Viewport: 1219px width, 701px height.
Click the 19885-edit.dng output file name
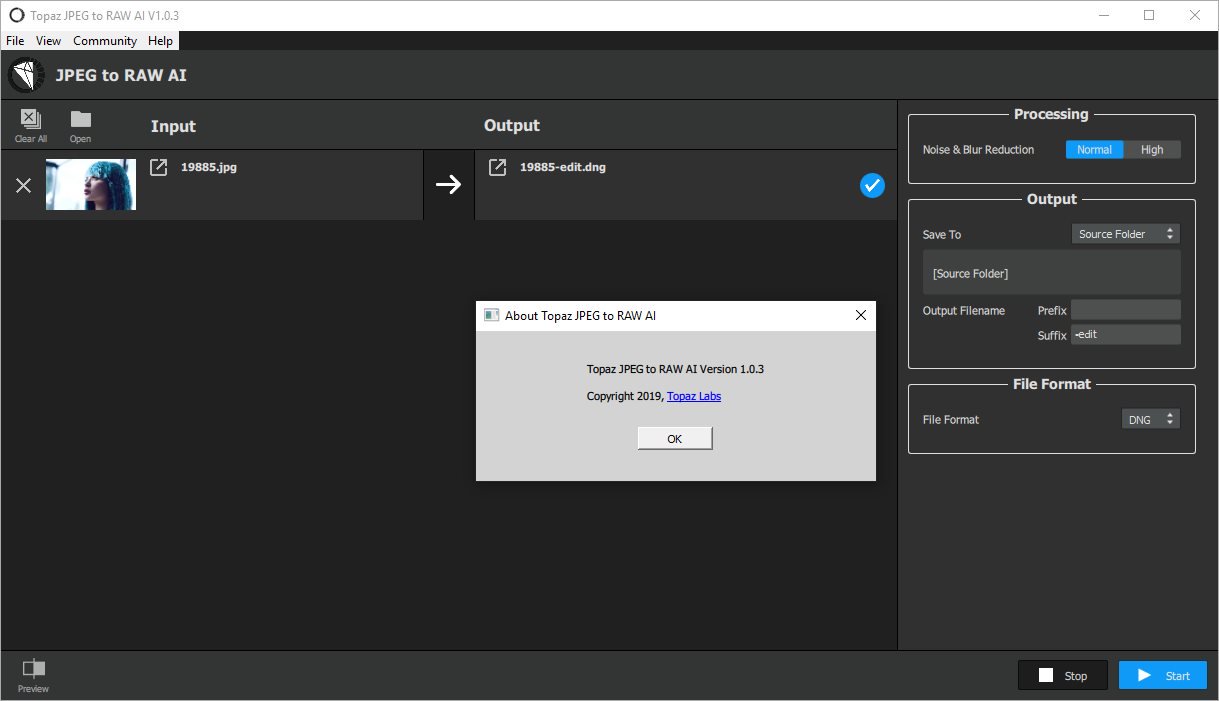(563, 167)
